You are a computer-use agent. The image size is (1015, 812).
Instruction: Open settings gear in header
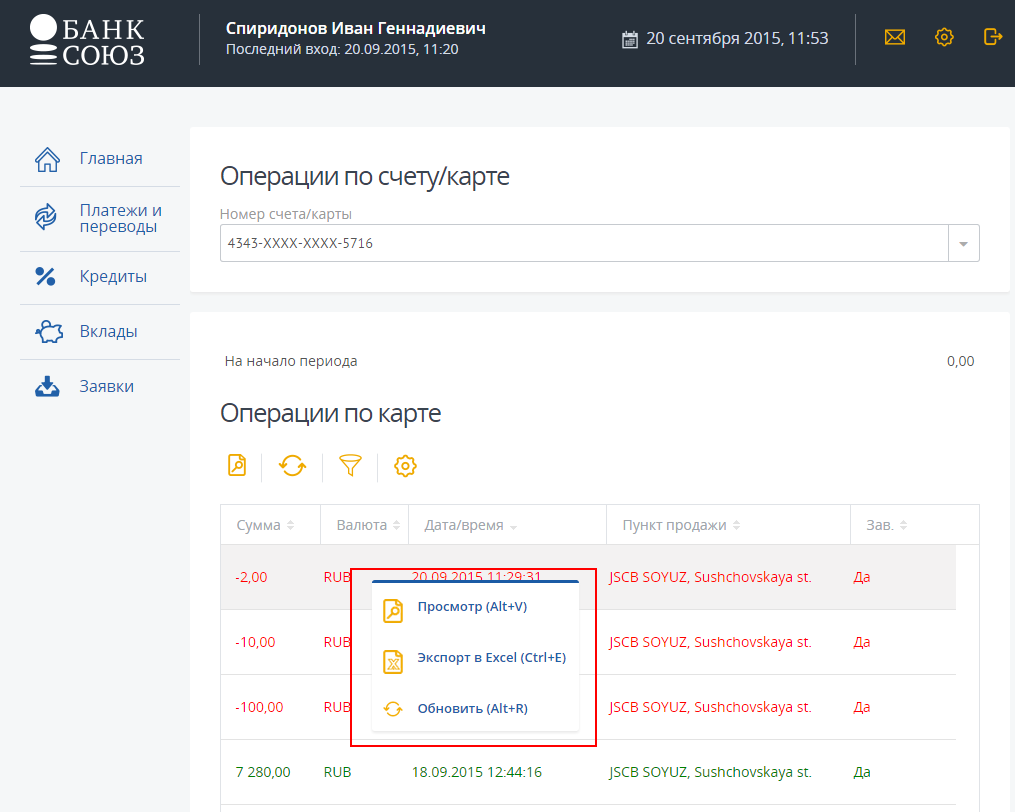pyautogui.click(x=944, y=37)
